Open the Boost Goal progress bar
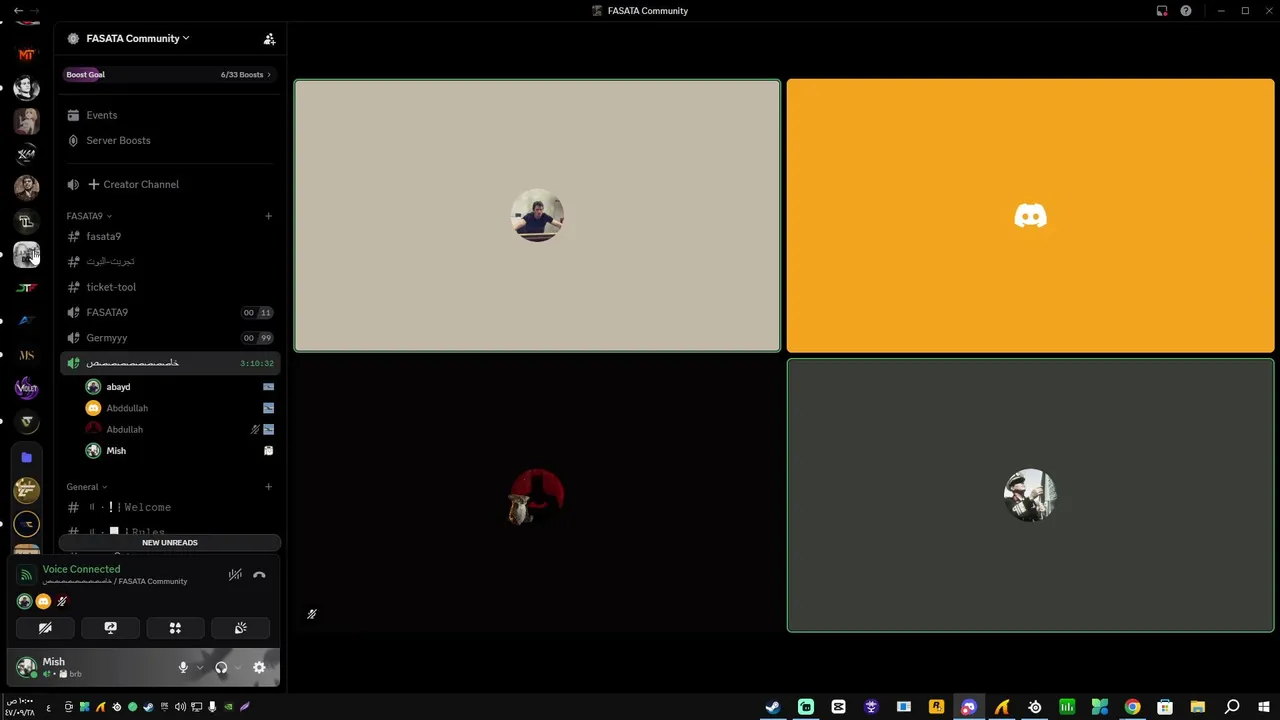Image resolution: width=1280 pixels, height=720 pixels. (169, 74)
